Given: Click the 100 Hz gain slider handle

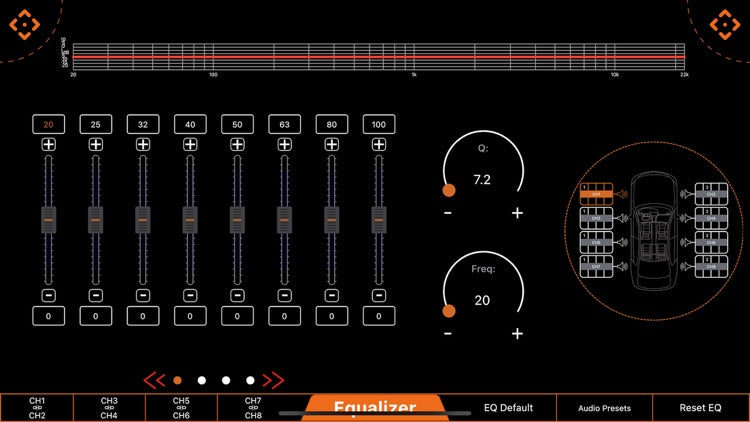Looking at the screenshot, I should [379, 220].
